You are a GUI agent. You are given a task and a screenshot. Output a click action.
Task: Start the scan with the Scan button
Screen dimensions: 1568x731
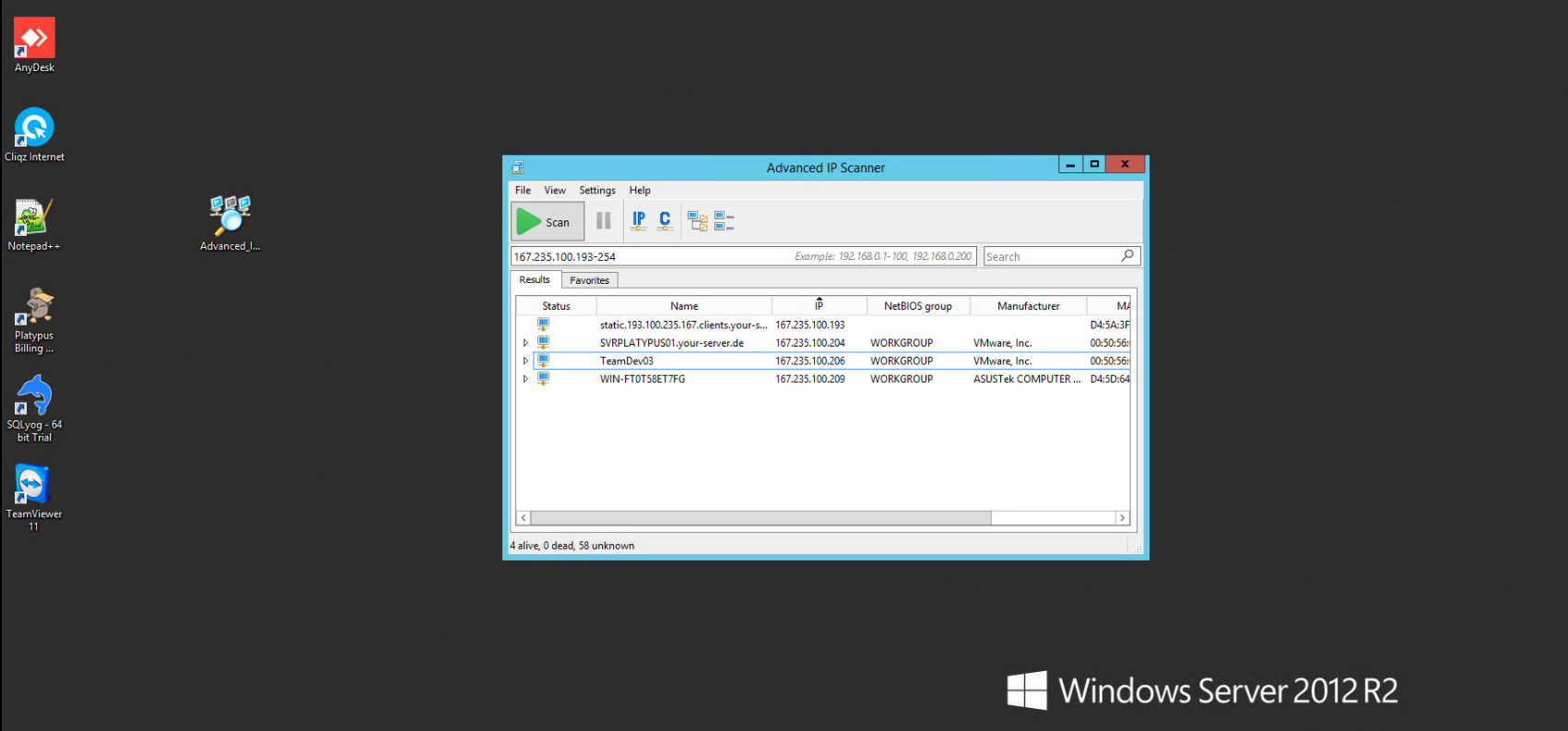pyautogui.click(x=548, y=221)
